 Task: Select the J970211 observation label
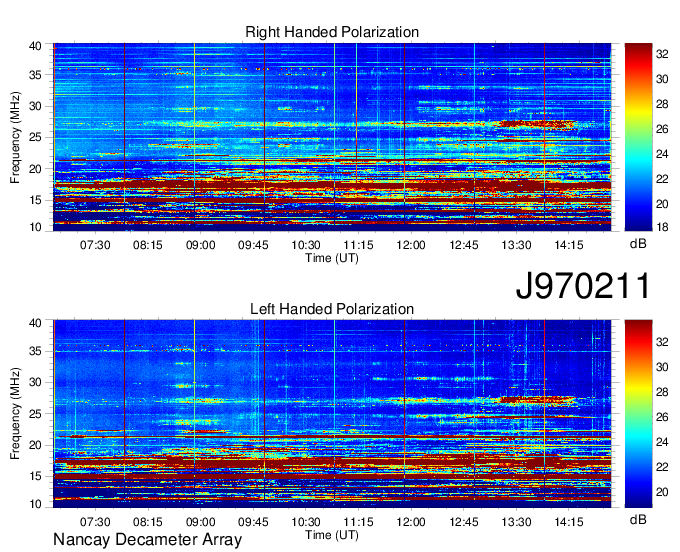(x=583, y=286)
